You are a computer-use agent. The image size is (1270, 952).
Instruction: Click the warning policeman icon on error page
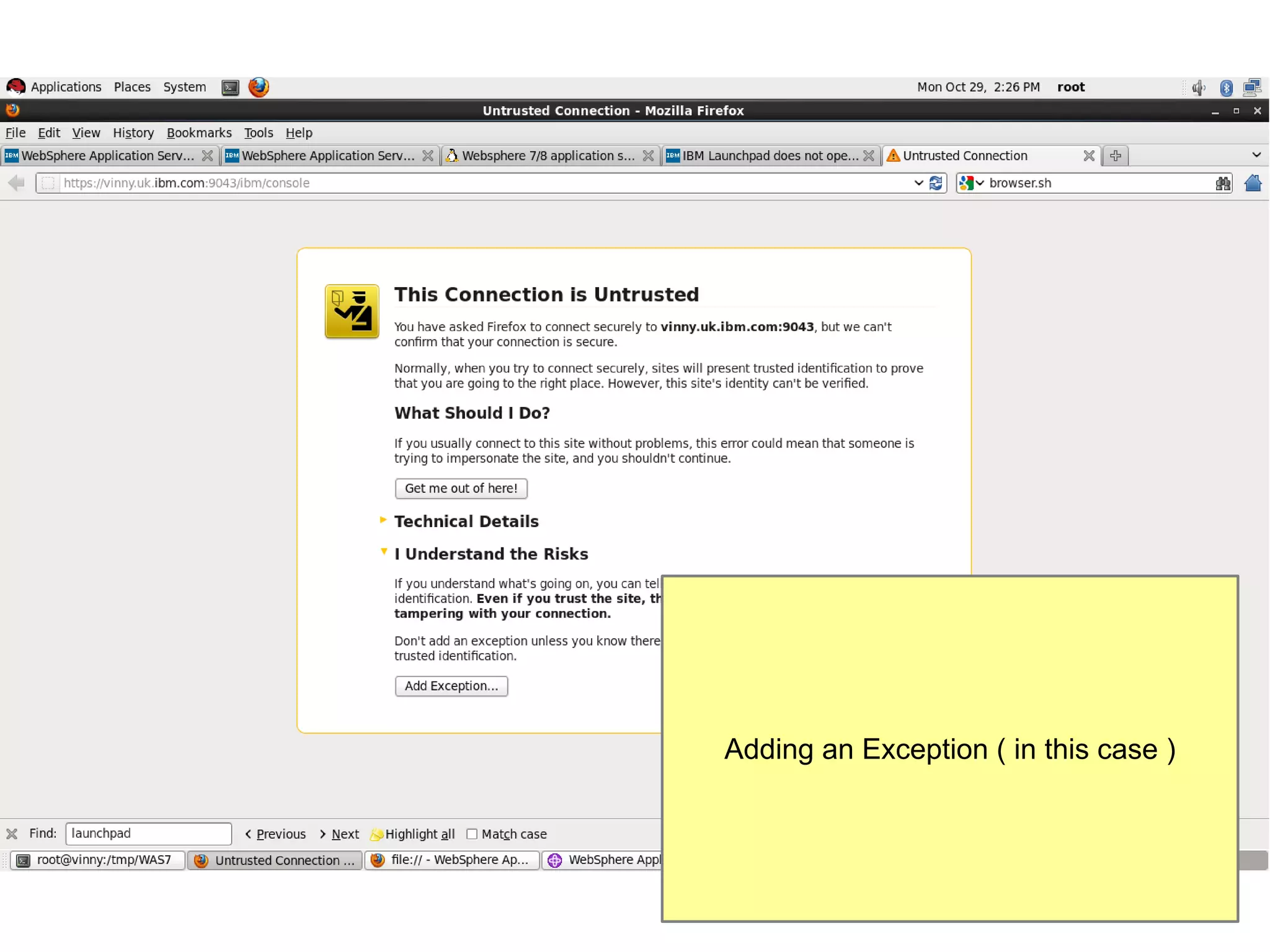(x=352, y=311)
